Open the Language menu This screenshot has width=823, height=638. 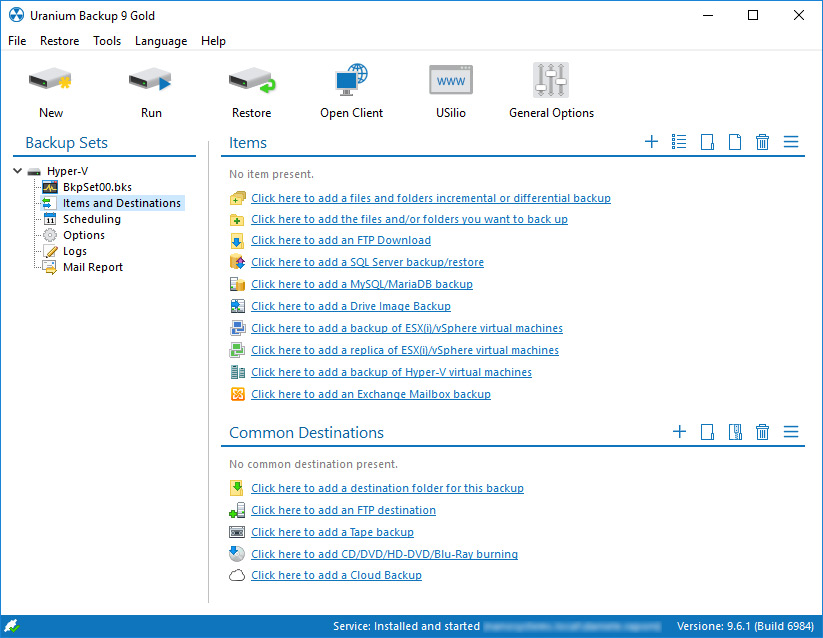click(160, 41)
